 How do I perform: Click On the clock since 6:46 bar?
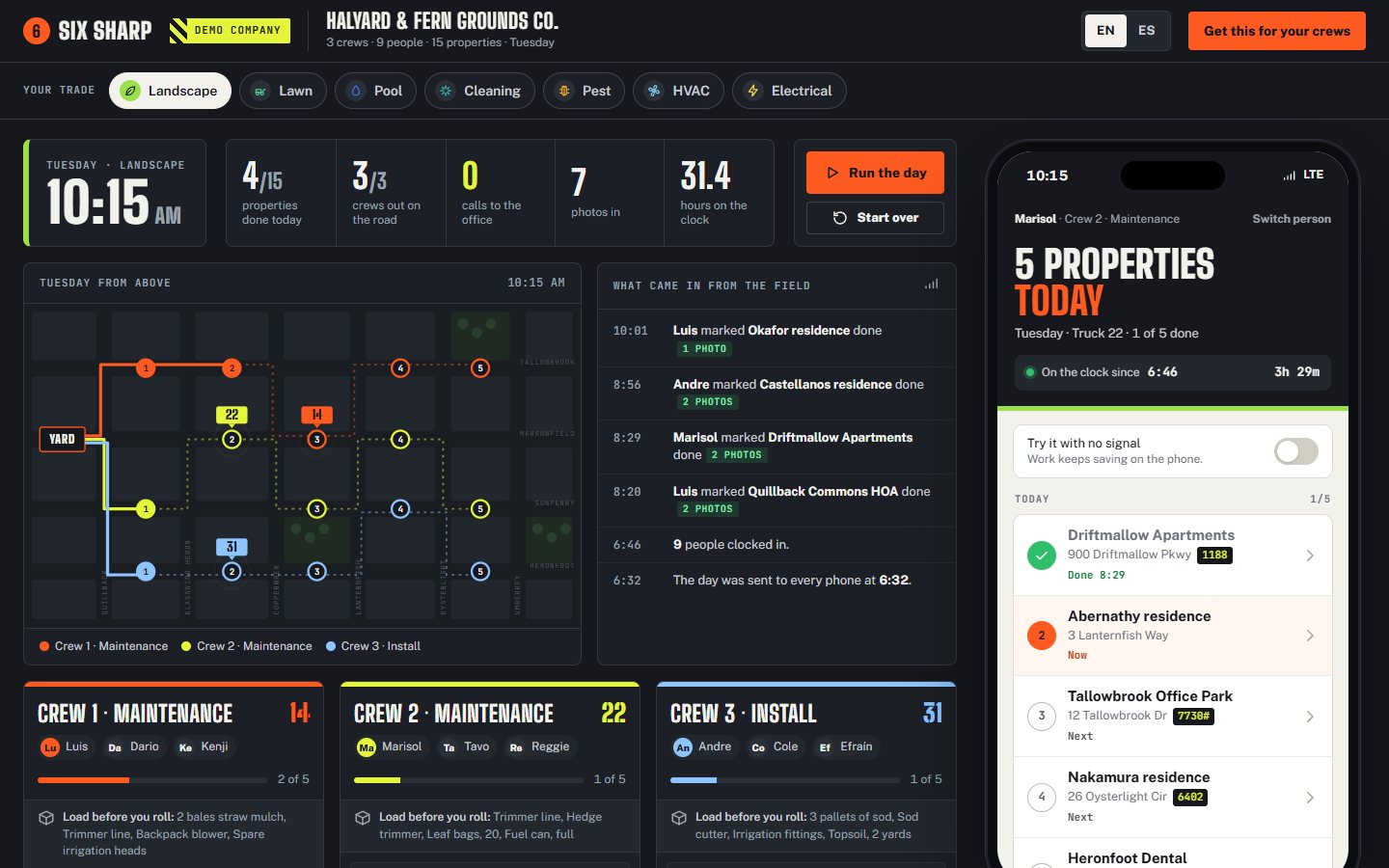tap(1172, 372)
